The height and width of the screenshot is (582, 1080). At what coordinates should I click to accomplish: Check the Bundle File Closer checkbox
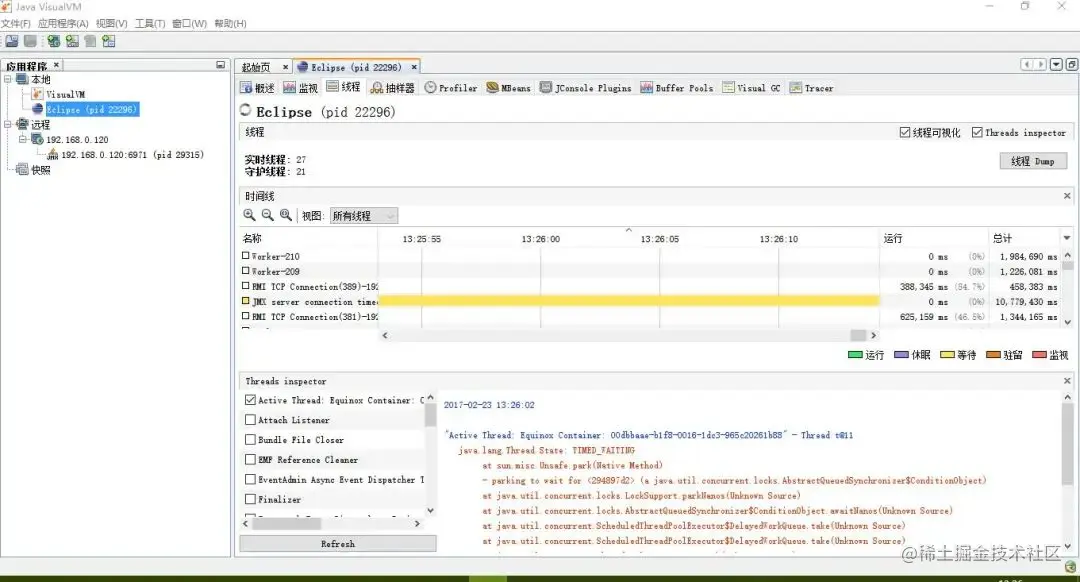click(x=251, y=439)
